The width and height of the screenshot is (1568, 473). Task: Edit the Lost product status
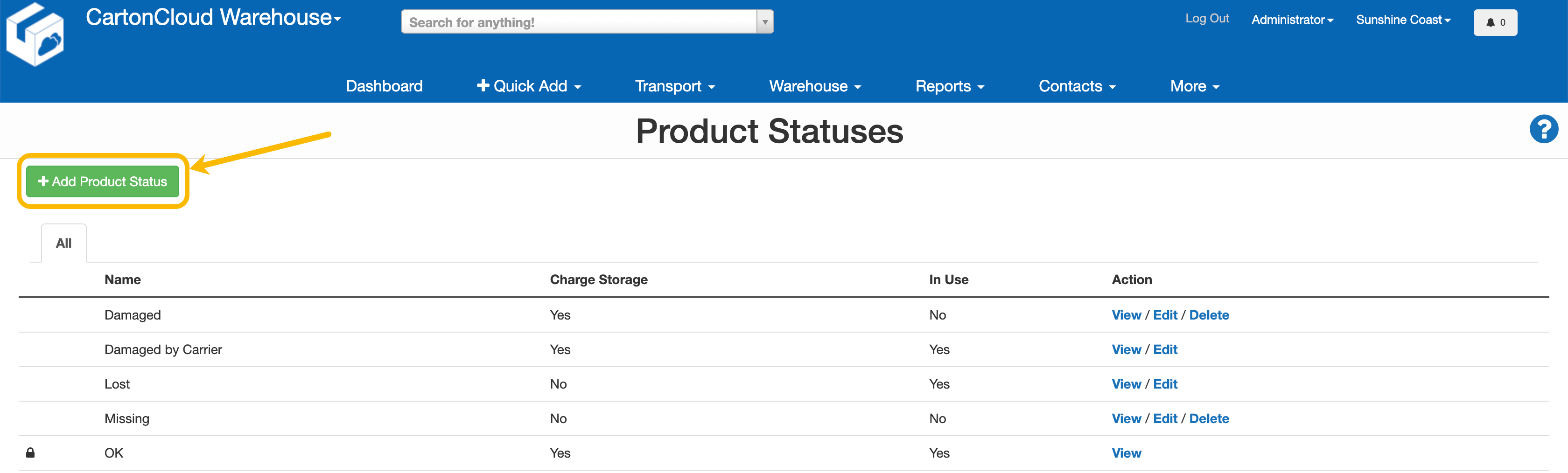point(1164,383)
